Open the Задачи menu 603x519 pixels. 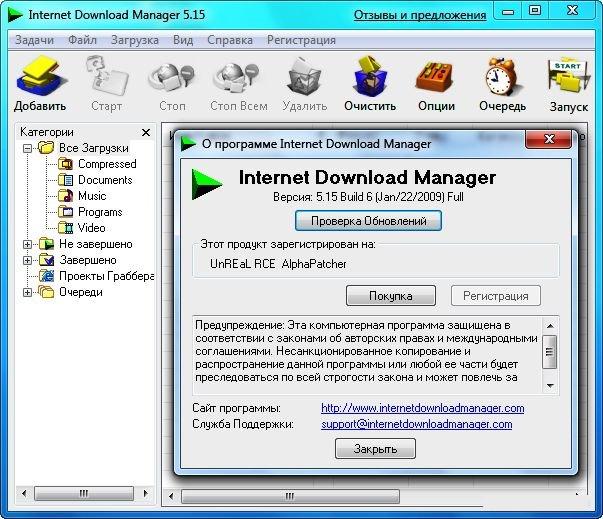click(x=34, y=40)
